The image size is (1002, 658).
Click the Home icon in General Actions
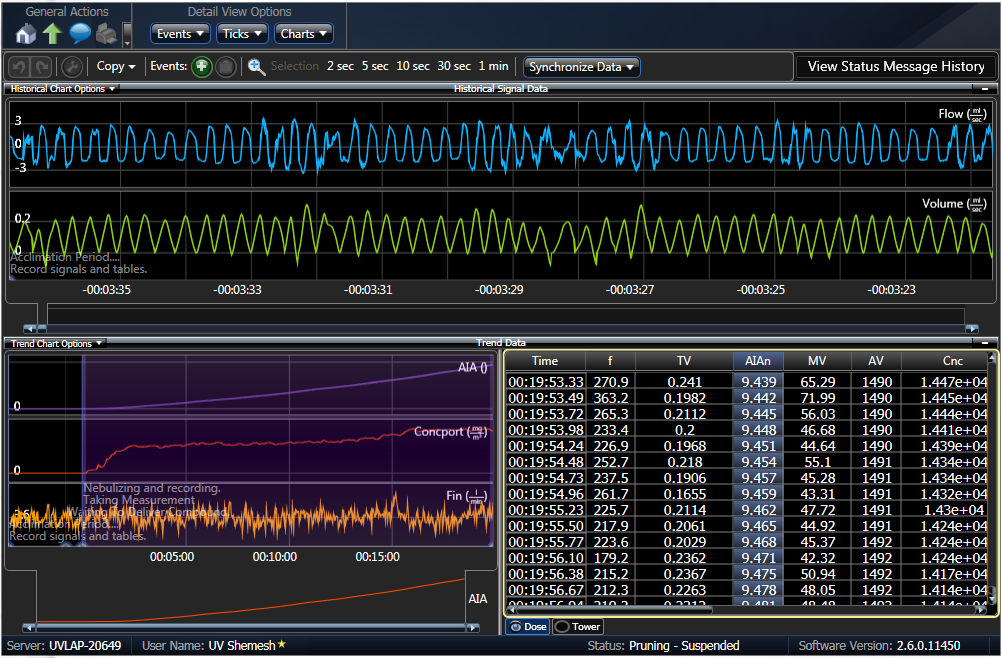tap(26, 33)
